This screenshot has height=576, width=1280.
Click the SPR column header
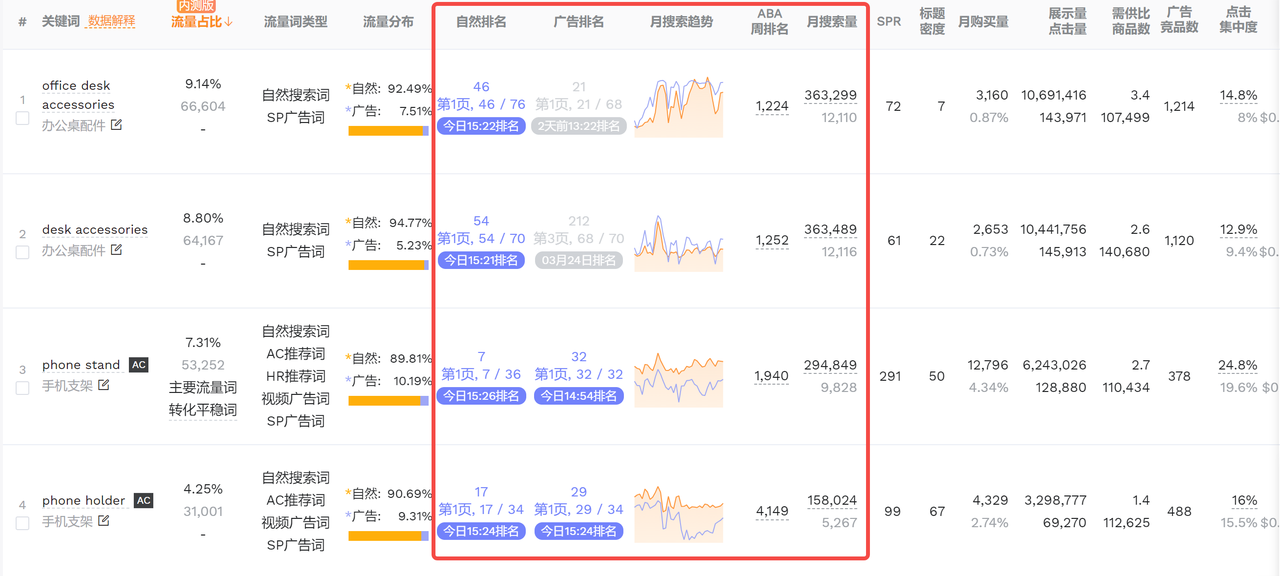click(x=889, y=21)
